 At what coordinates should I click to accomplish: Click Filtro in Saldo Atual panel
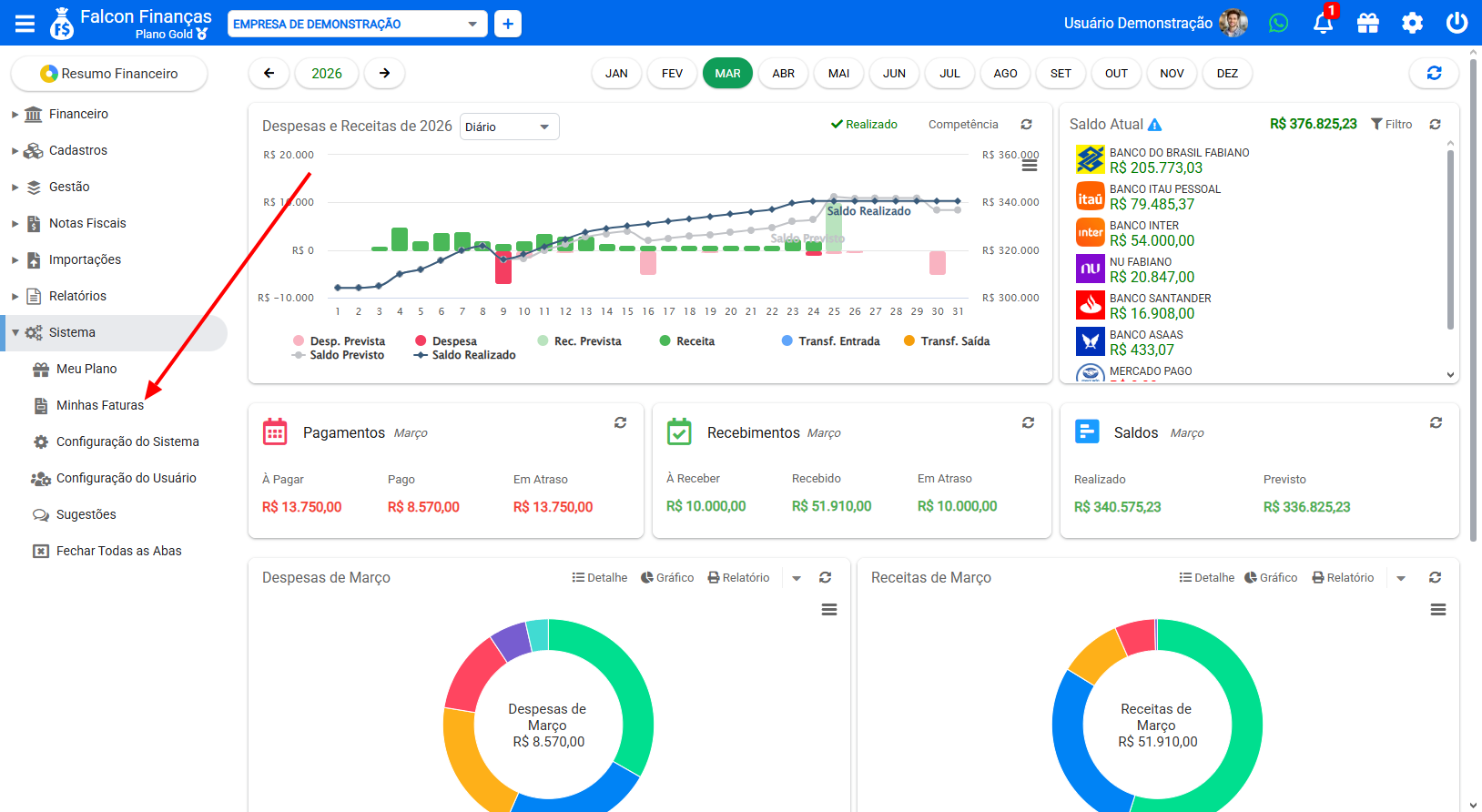point(1392,125)
